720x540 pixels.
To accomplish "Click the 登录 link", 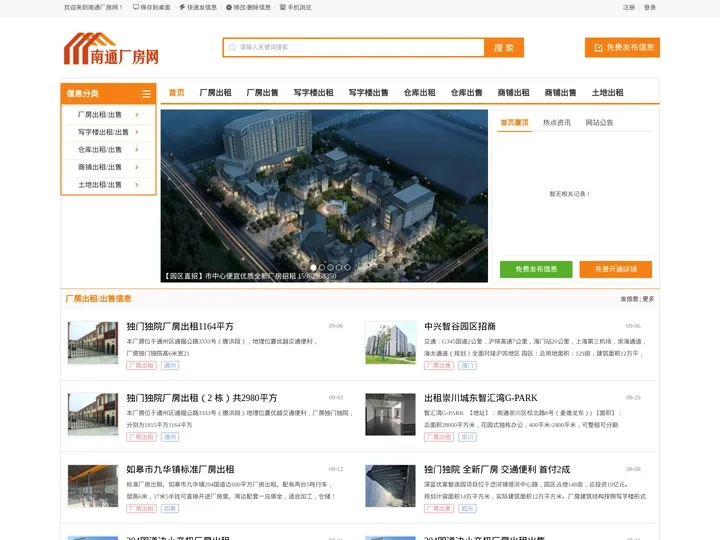I will coord(650,7).
